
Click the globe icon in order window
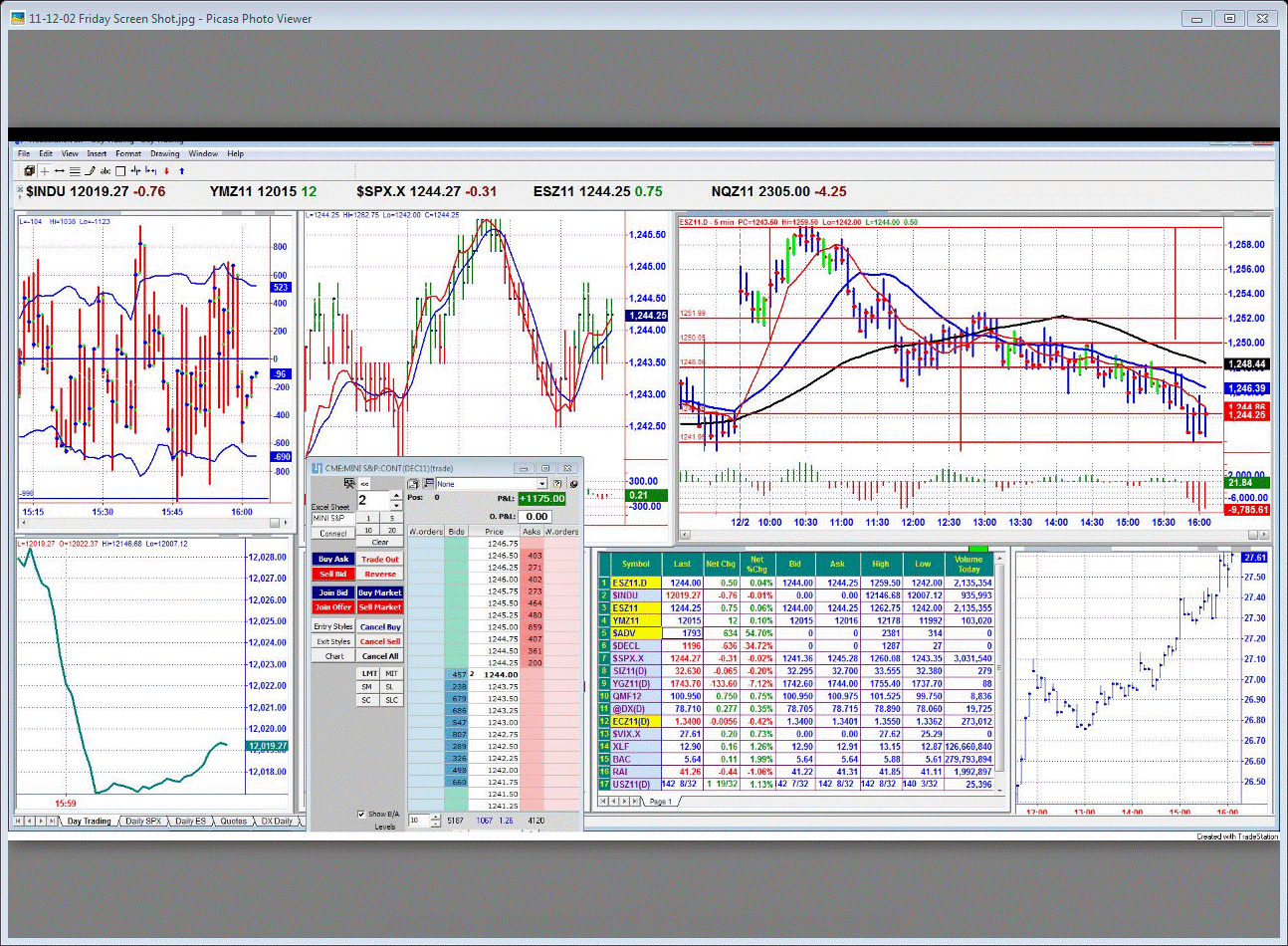(x=573, y=484)
